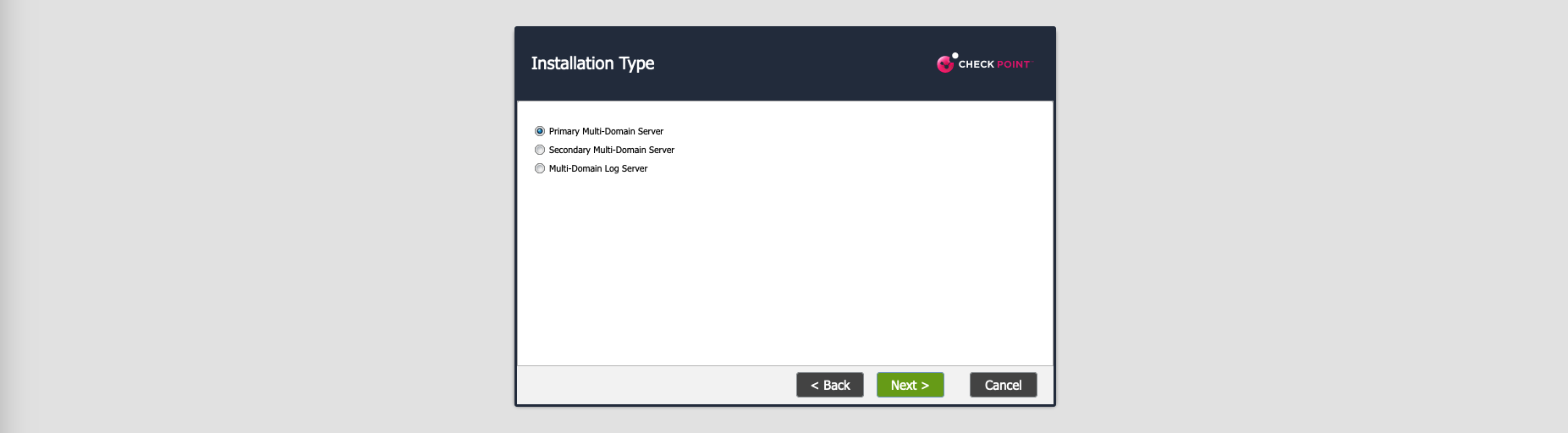1568x433 pixels.
Task: Choose the Secondary Multi-Domain Server radio button
Action: coord(540,150)
